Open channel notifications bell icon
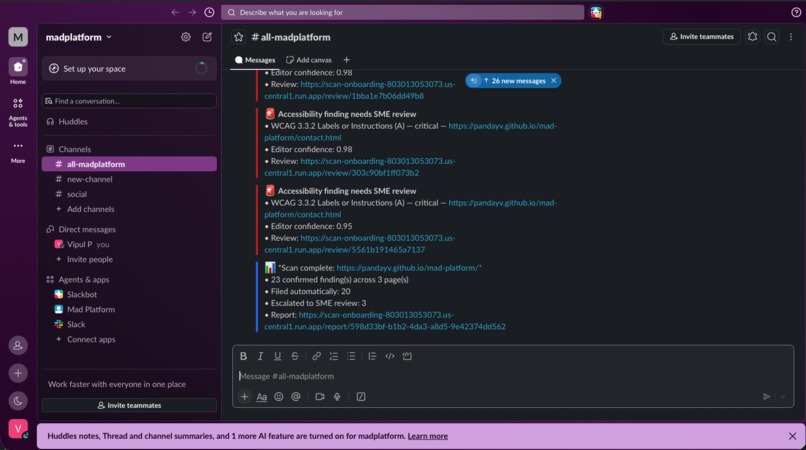 (x=753, y=37)
